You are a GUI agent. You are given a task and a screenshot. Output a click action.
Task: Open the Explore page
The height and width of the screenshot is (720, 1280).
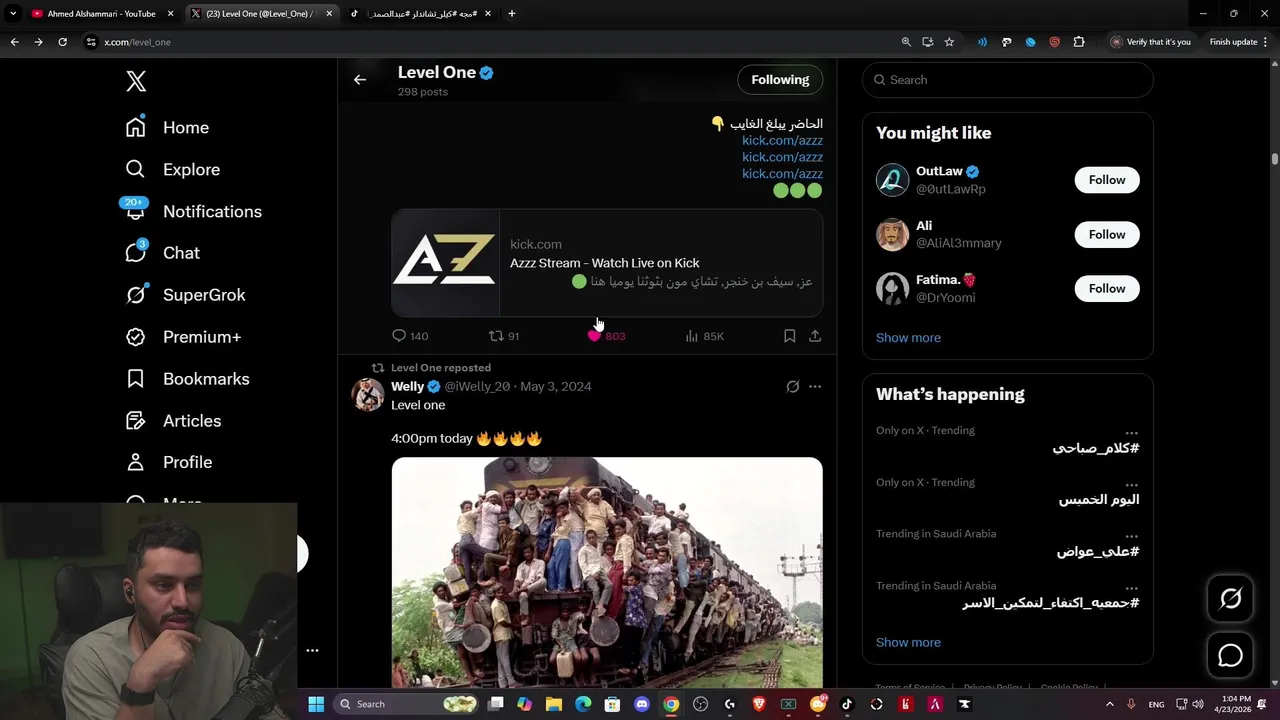coord(173,170)
